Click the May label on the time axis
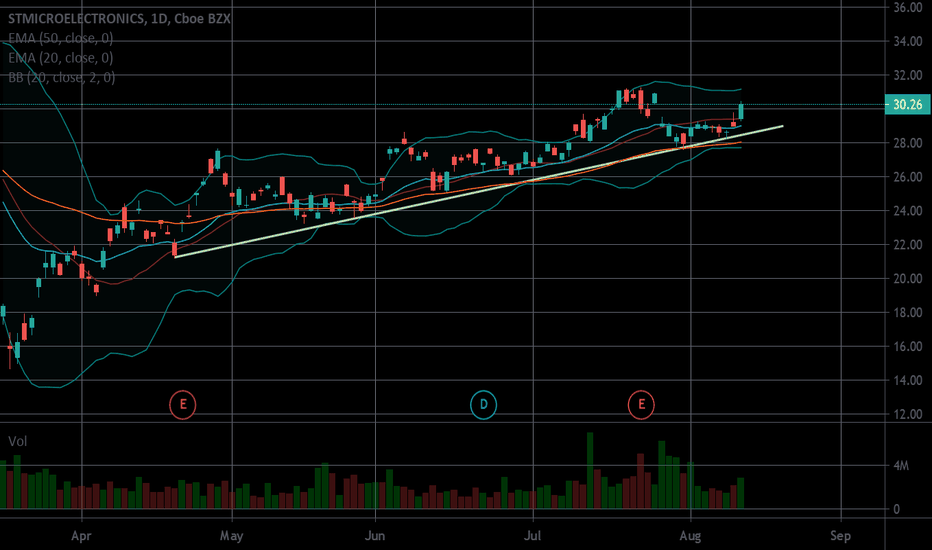Screen dimensions: 932x550 [231, 536]
